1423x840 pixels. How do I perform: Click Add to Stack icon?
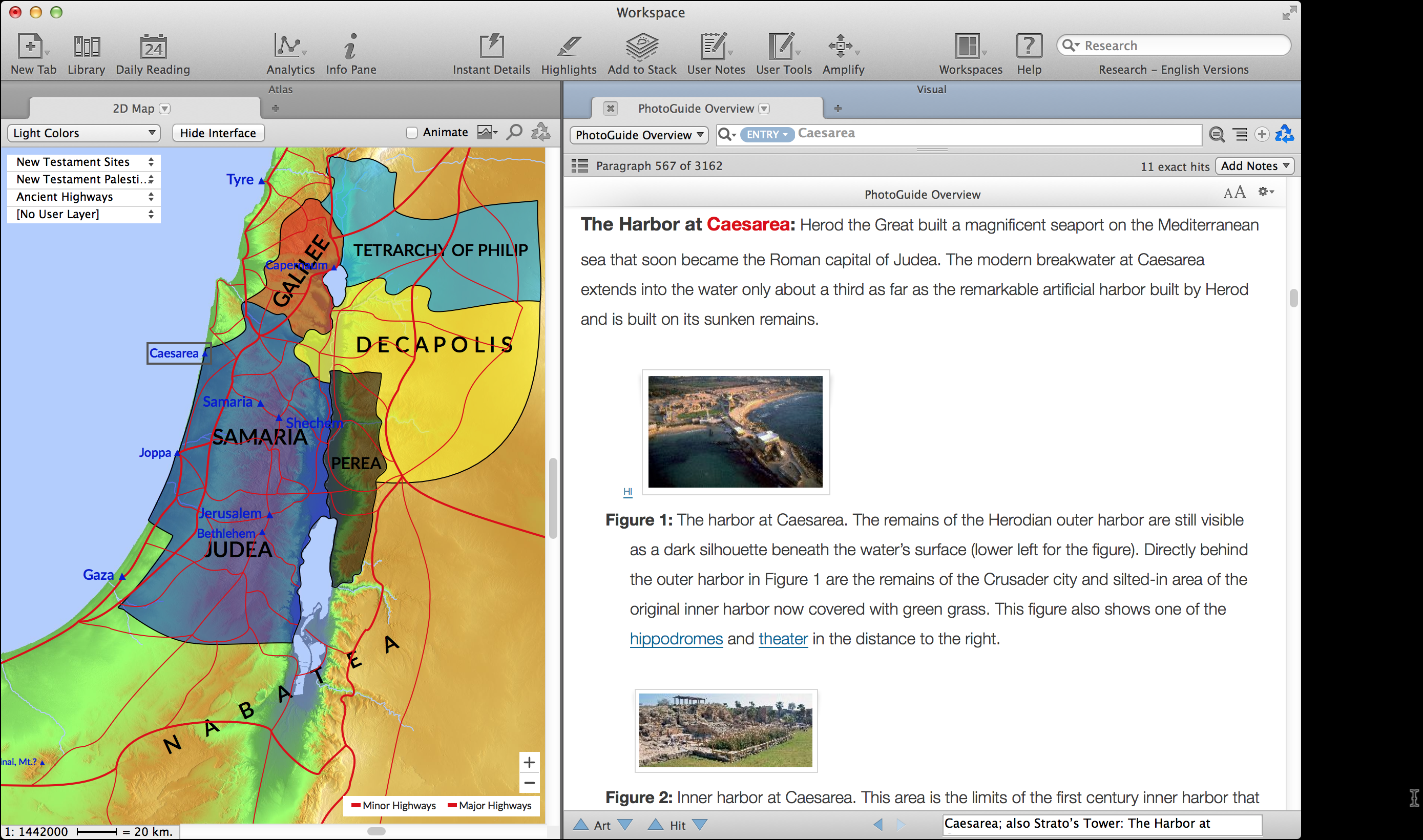641,48
